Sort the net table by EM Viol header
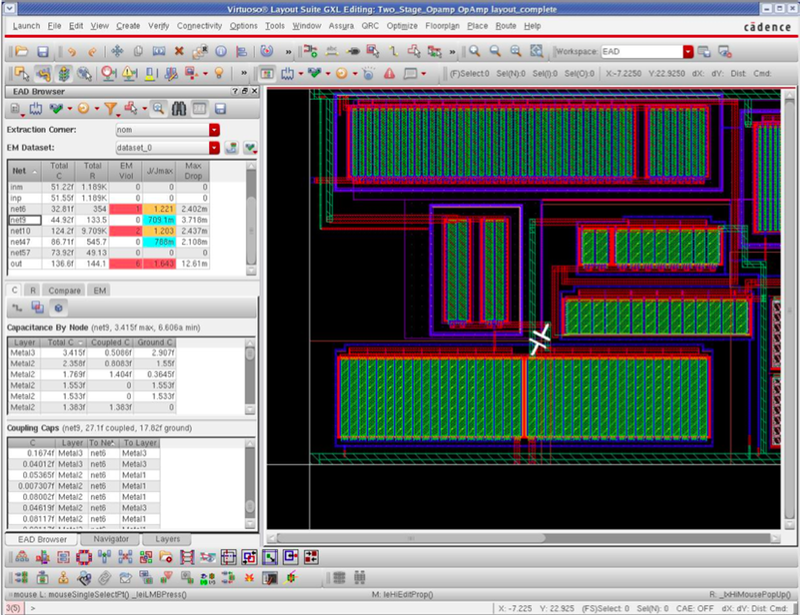Screen dimensions: 800x615 [126, 171]
